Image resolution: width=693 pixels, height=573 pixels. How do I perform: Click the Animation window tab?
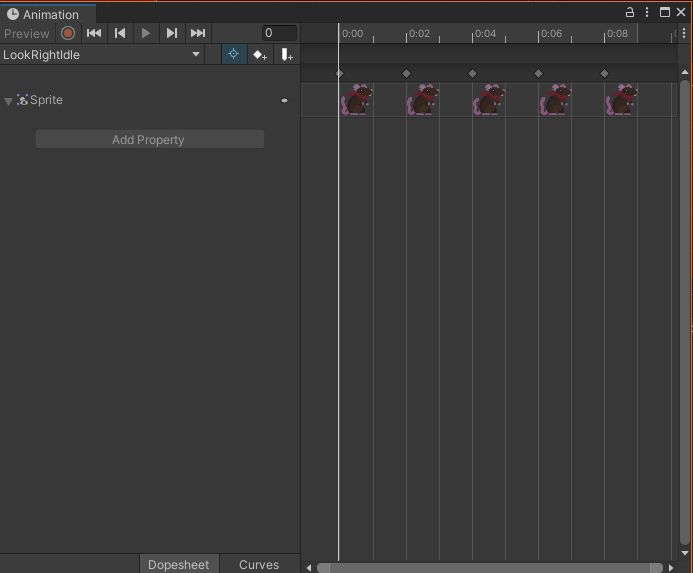(49, 14)
